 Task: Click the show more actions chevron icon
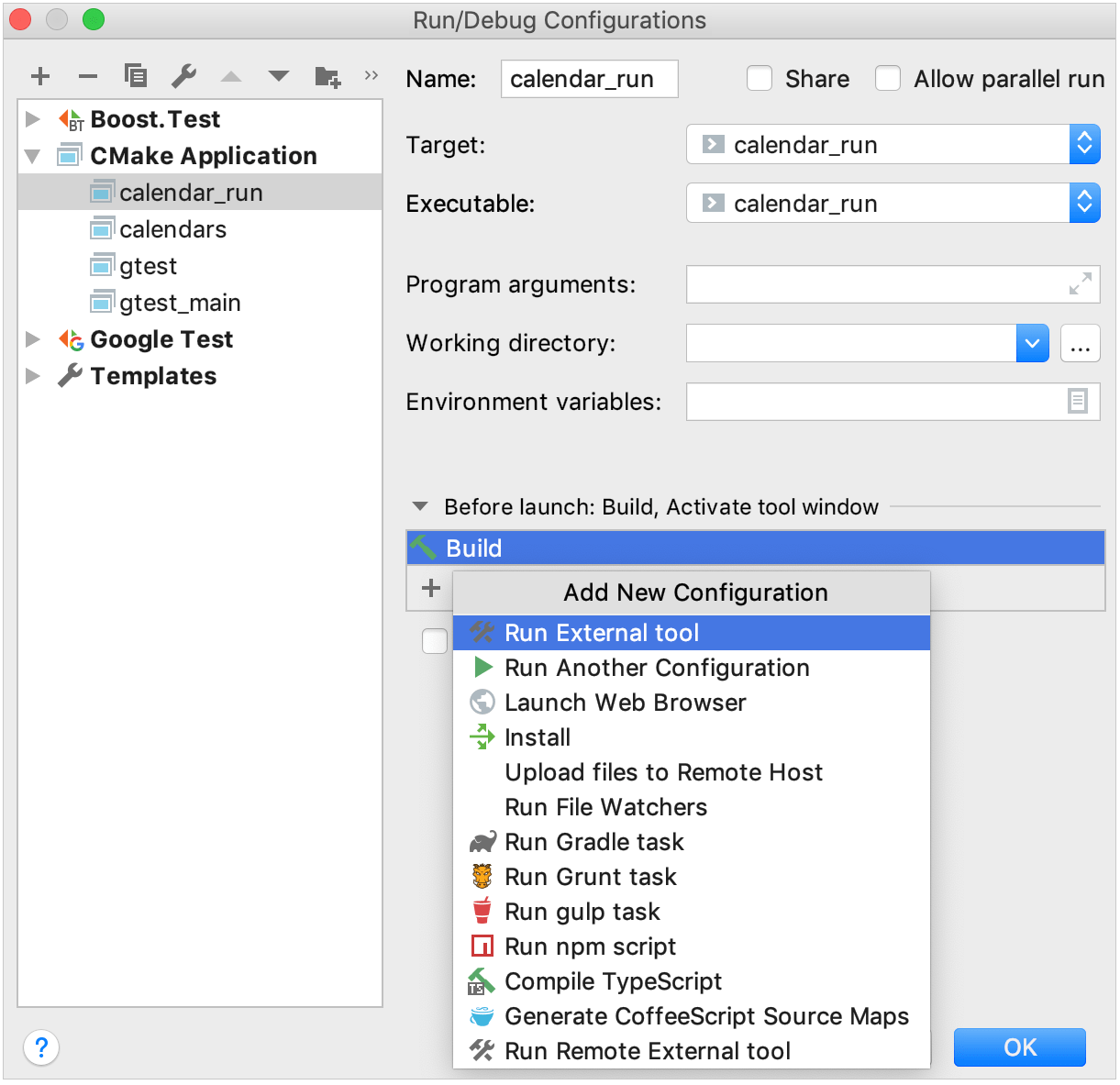point(371,76)
